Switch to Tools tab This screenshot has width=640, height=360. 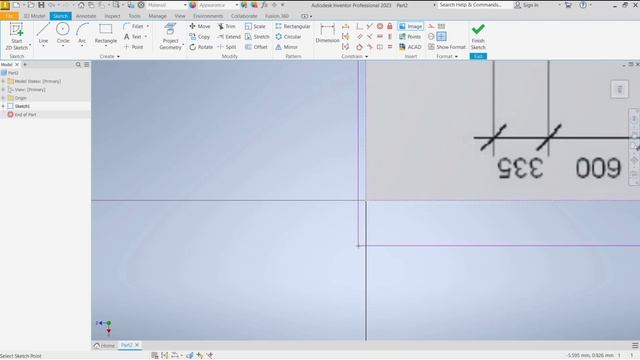(x=134, y=16)
